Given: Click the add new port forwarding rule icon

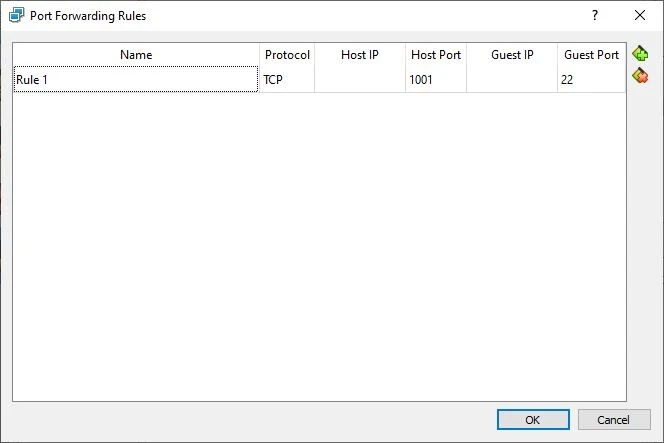Looking at the screenshot, I should [x=640, y=55].
